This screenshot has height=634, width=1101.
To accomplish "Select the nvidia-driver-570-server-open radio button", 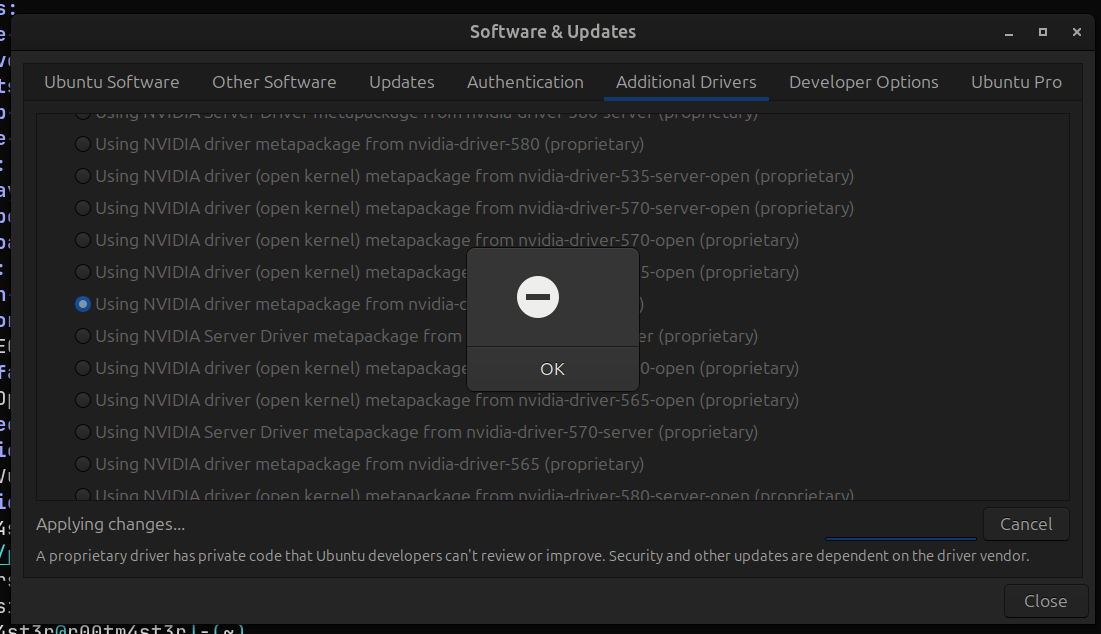I will click(83, 208).
